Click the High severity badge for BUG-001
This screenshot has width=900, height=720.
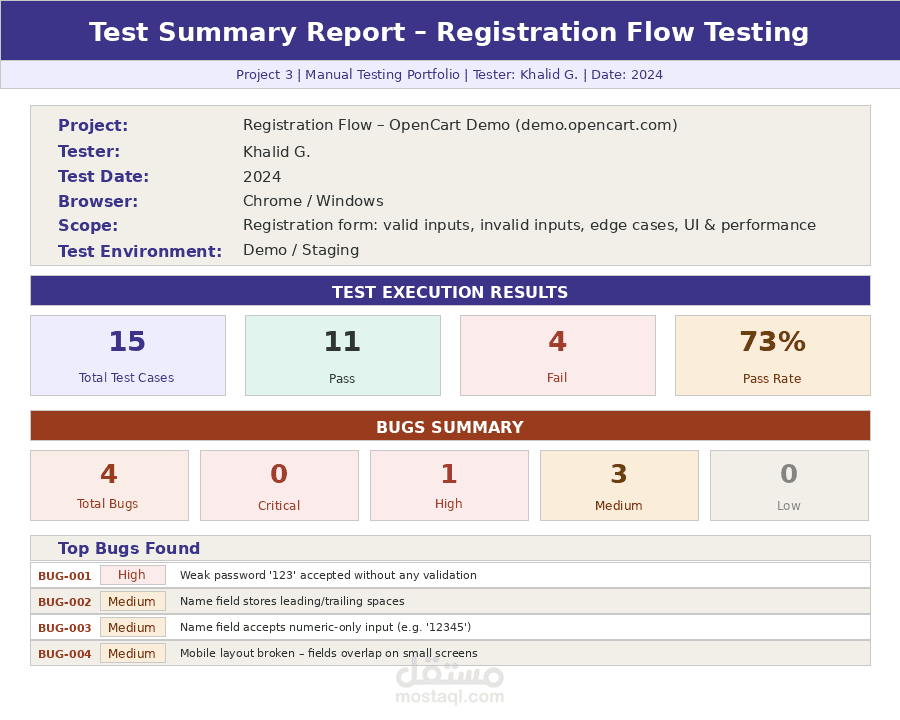tap(132, 575)
